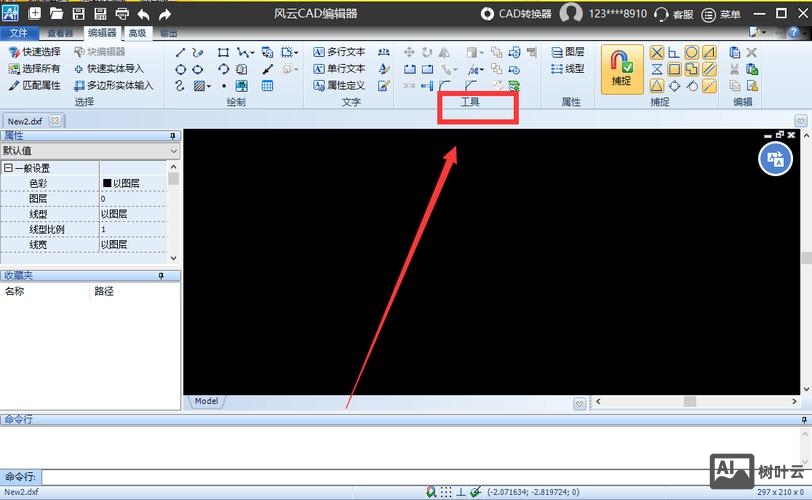Click the rotate tool in Tools group
The width and height of the screenshot is (812, 500).
[x=427, y=52]
